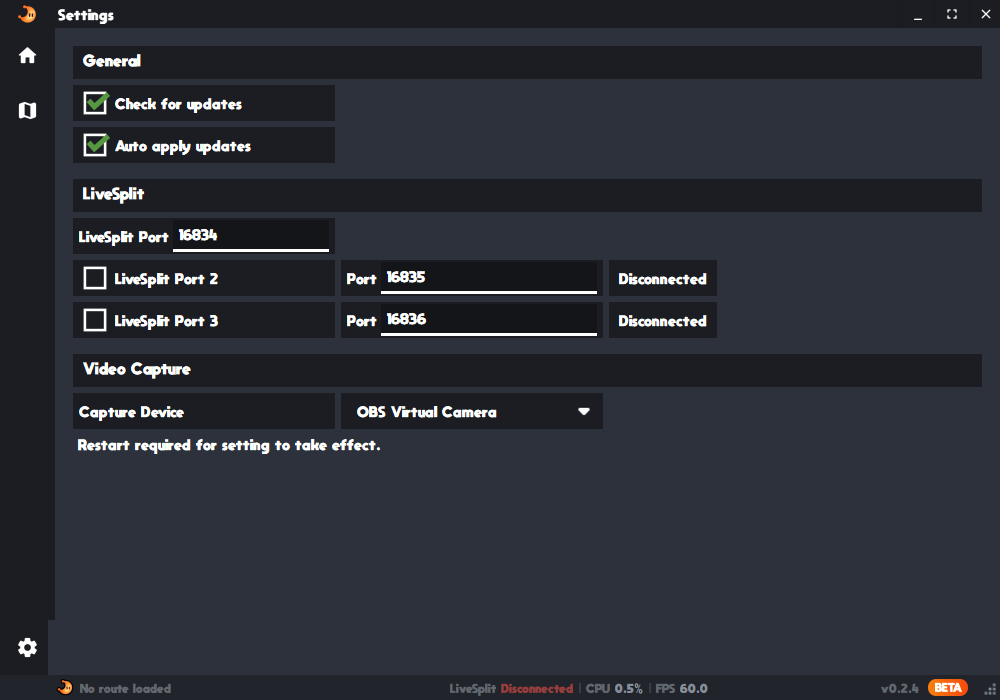The width and height of the screenshot is (1000, 700).
Task: Click the route icon beside No route loaded
Action: [65, 688]
